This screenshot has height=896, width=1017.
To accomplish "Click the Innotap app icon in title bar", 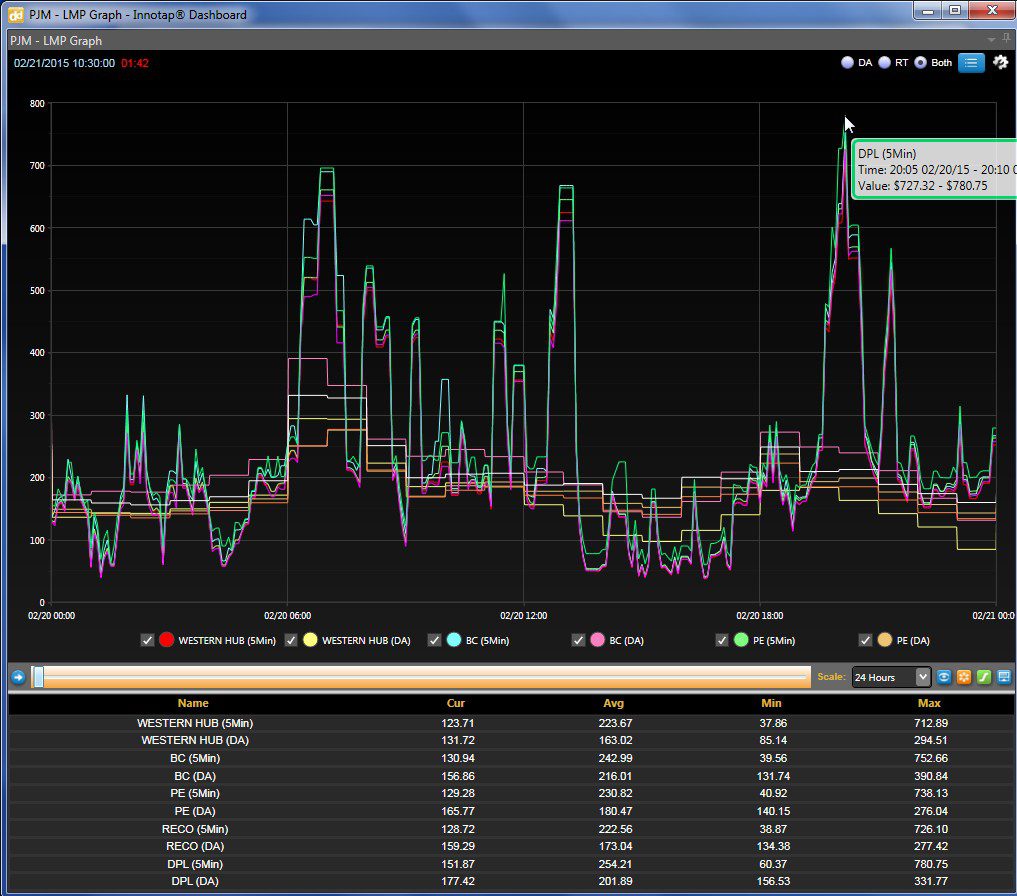I will [x=16, y=14].
